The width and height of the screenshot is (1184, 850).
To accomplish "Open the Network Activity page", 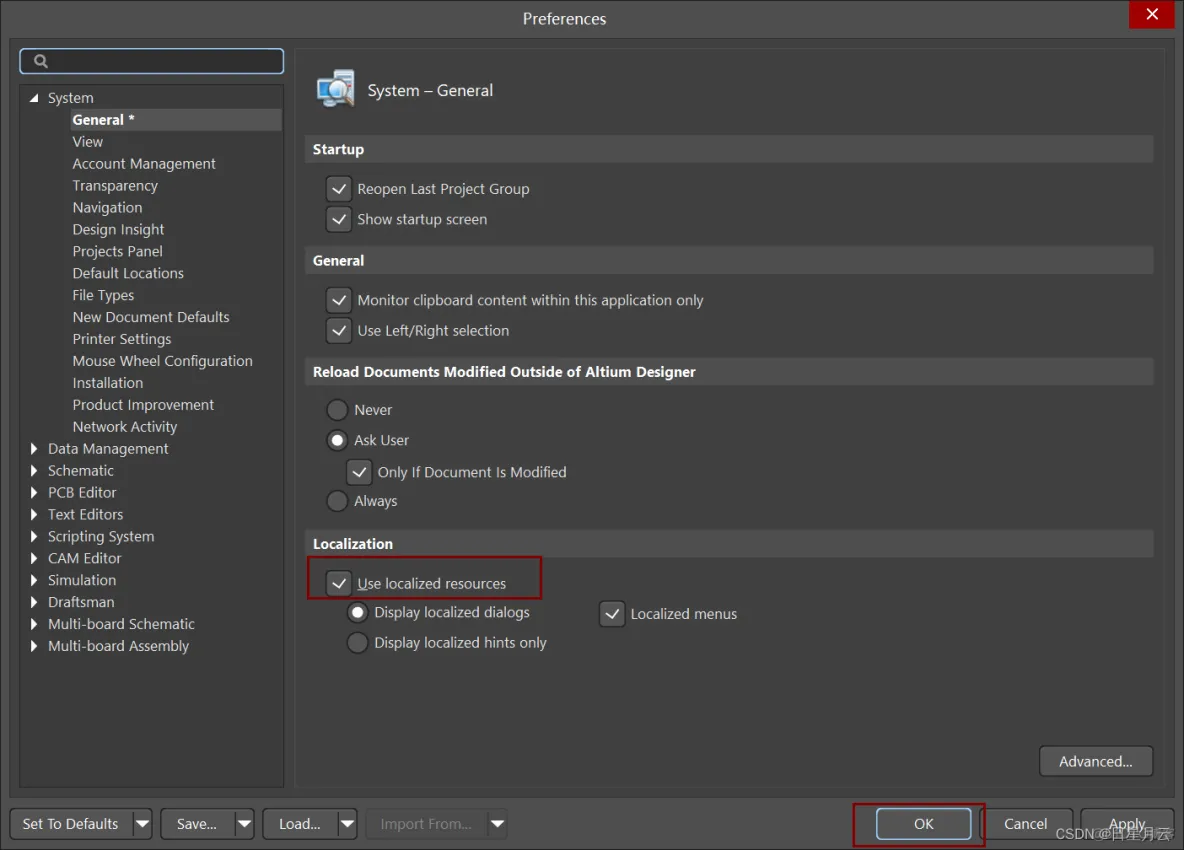I will (x=125, y=427).
